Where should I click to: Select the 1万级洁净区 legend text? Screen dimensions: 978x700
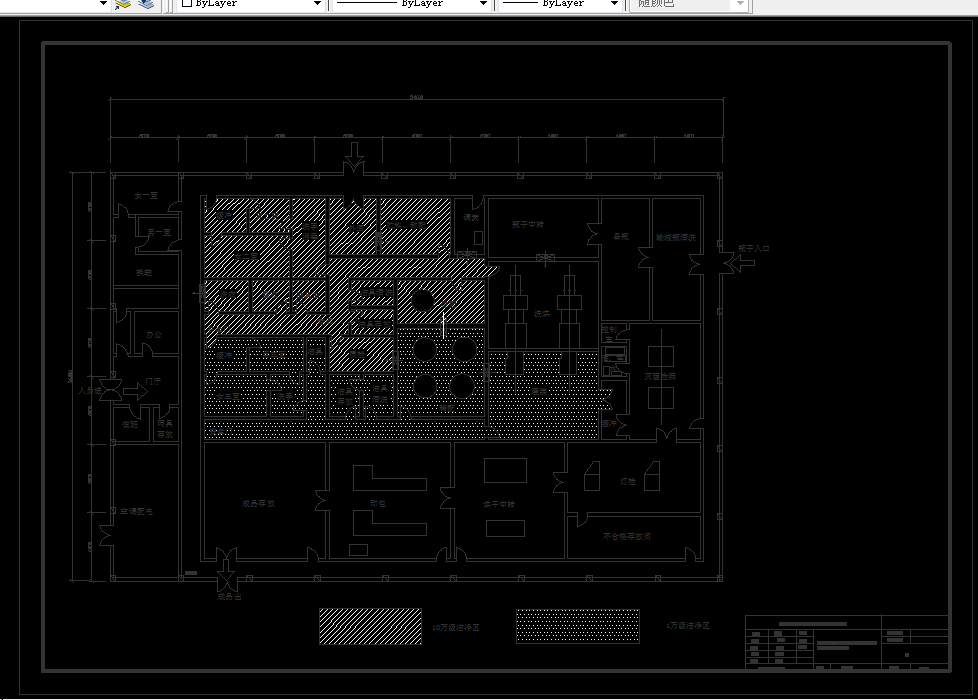coord(687,625)
